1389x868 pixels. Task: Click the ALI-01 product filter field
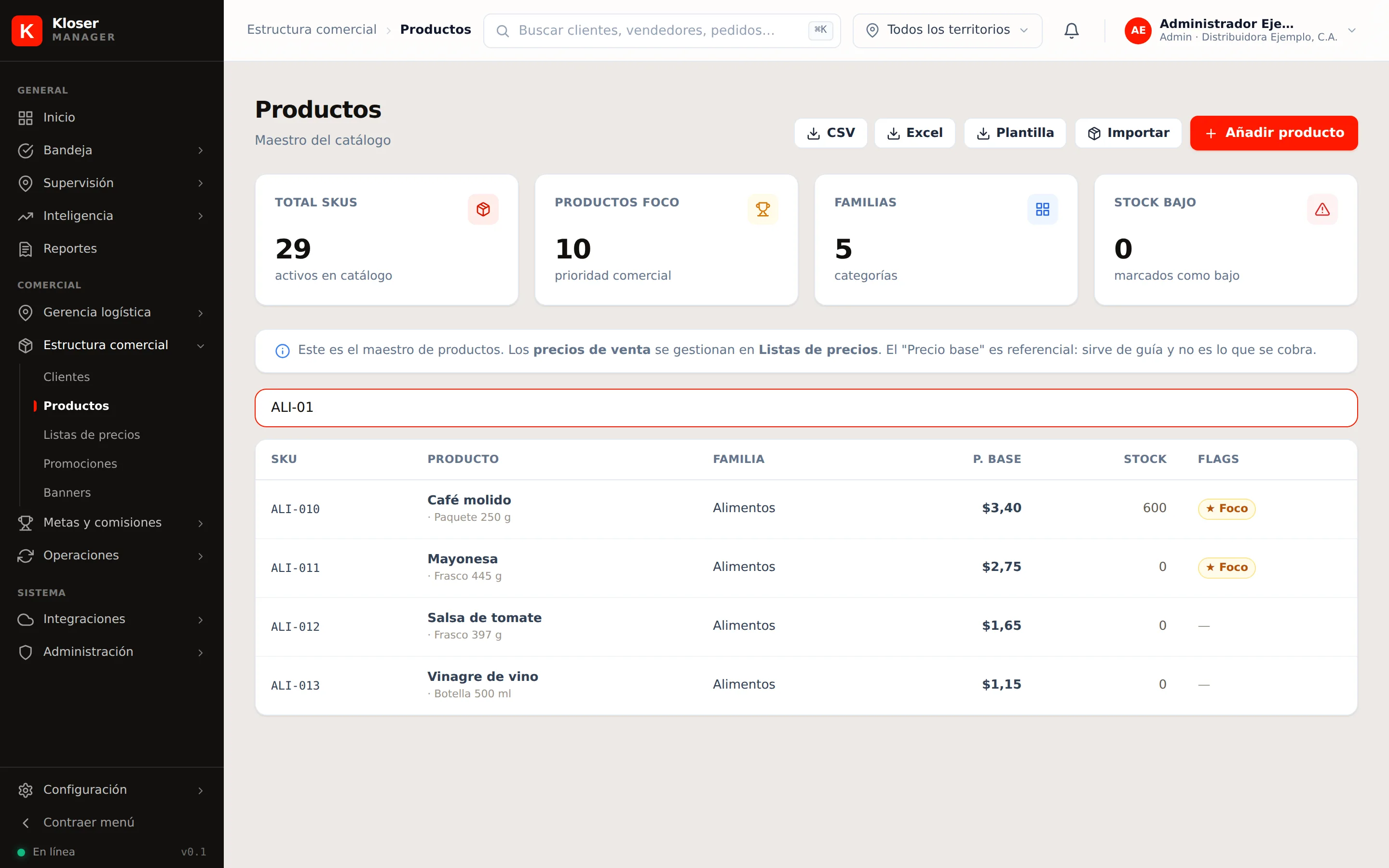(x=806, y=407)
